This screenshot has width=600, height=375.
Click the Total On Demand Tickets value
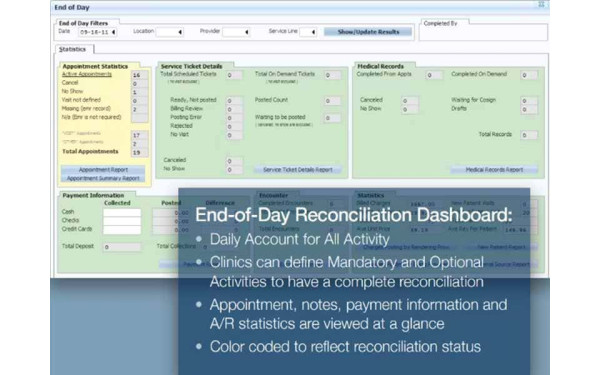coord(332,75)
